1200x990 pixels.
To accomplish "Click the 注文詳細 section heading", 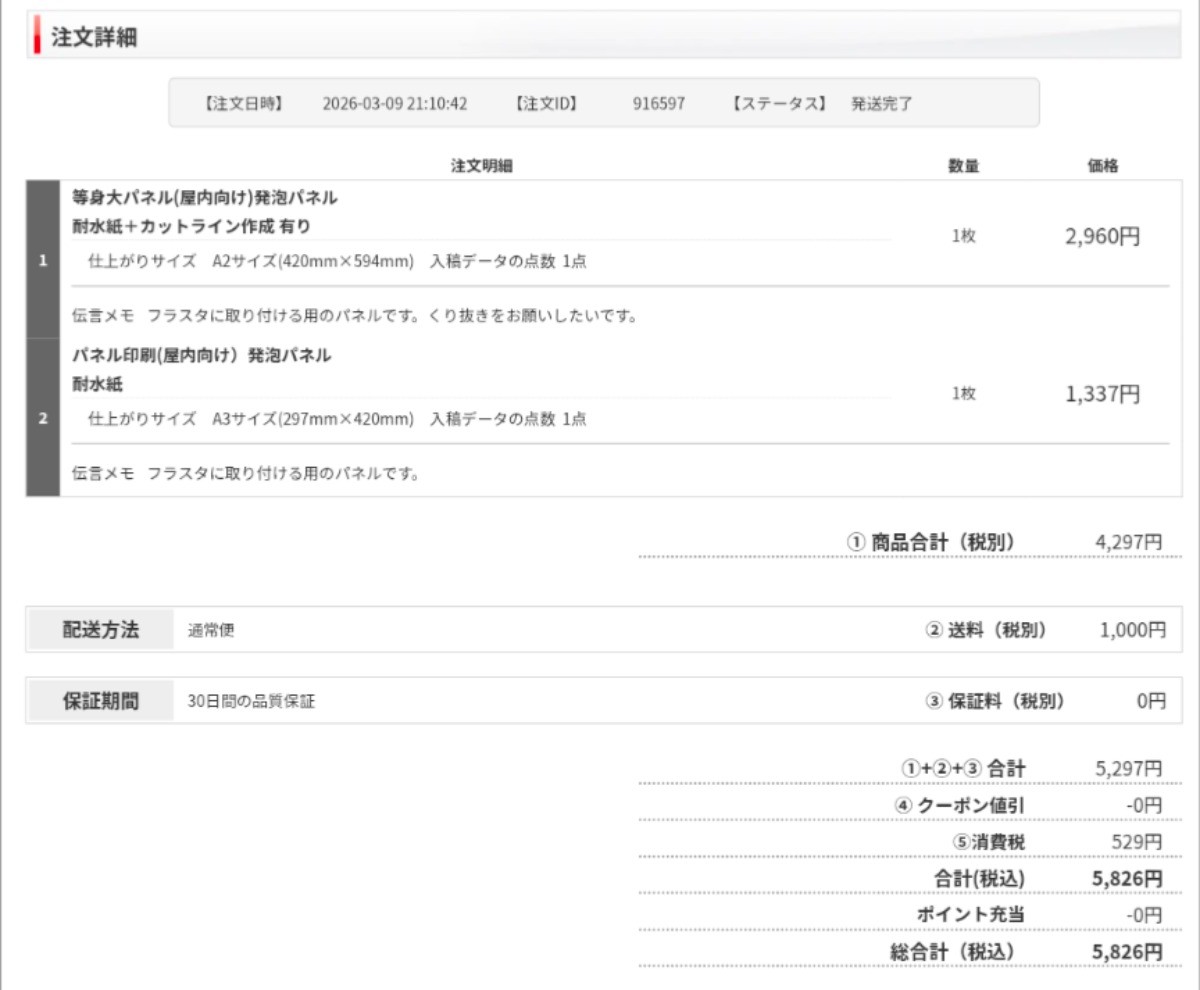I will click(x=94, y=38).
